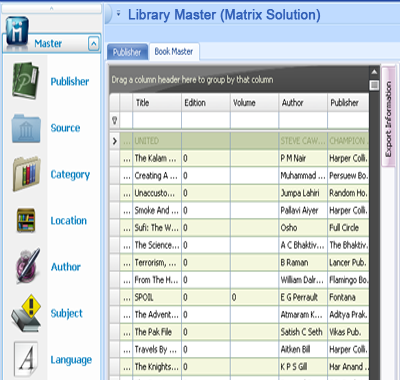The image size is (400, 380).
Task: Select the Sufi: The W... book row
Action: (x=239, y=228)
